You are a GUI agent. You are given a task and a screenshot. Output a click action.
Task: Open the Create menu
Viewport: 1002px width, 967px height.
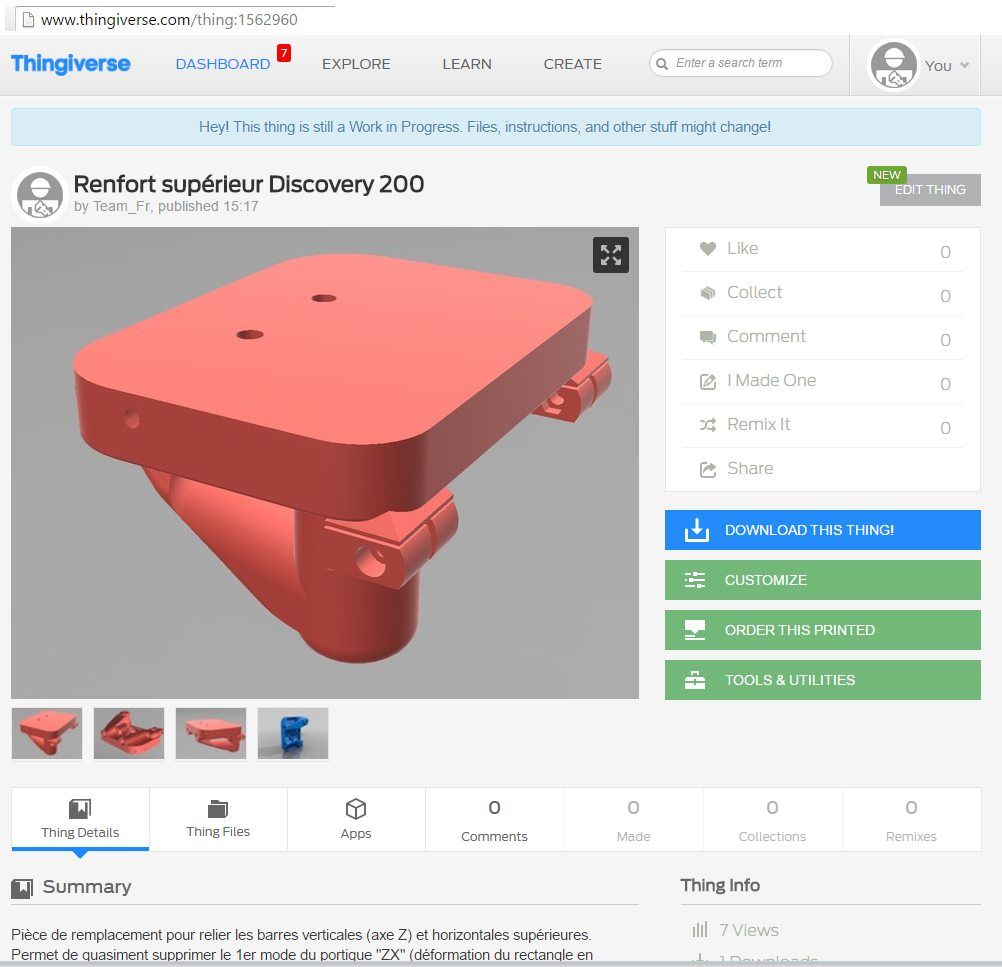[x=573, y=64]
